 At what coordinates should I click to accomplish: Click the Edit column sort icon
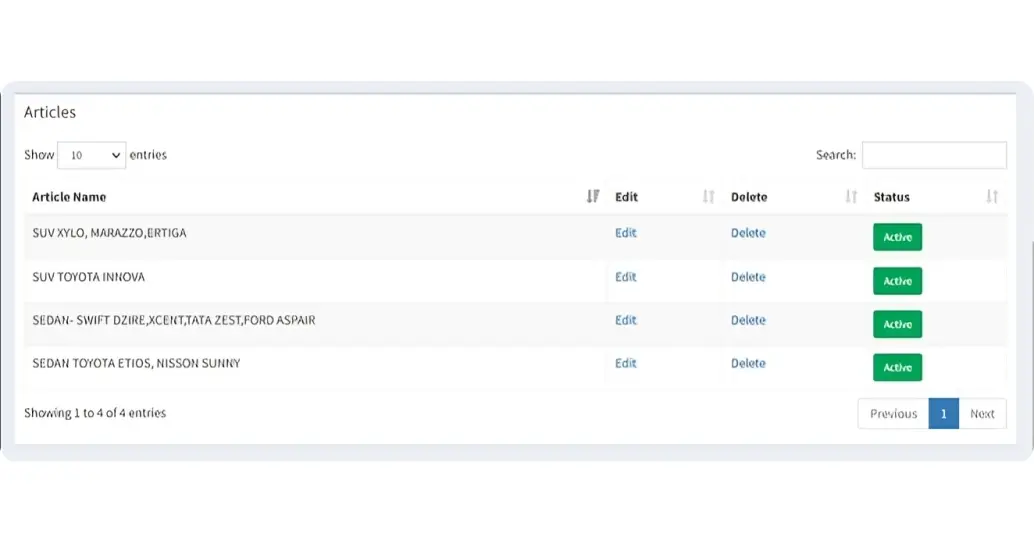pos(709,197)
